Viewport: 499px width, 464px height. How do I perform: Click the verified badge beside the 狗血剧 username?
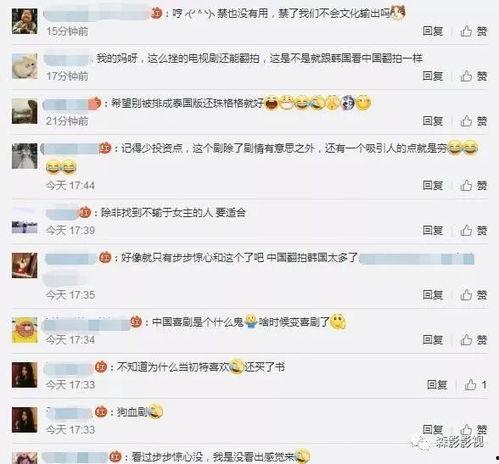tap(101, 412)
